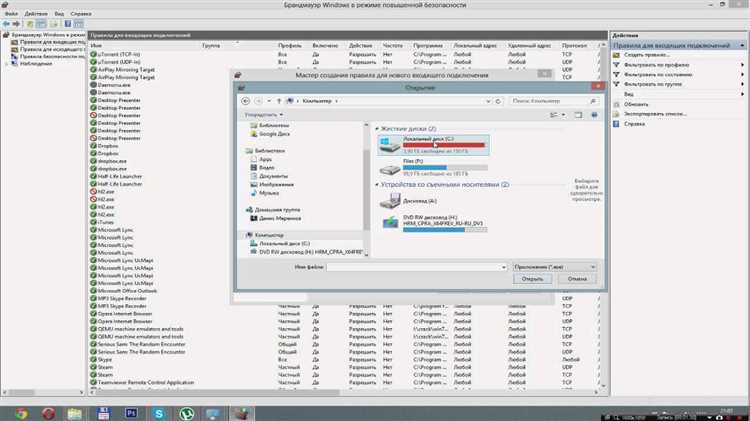This screenshot has width=750, height=421.
Task: Go back in the Open dialog
Action: 245,101
